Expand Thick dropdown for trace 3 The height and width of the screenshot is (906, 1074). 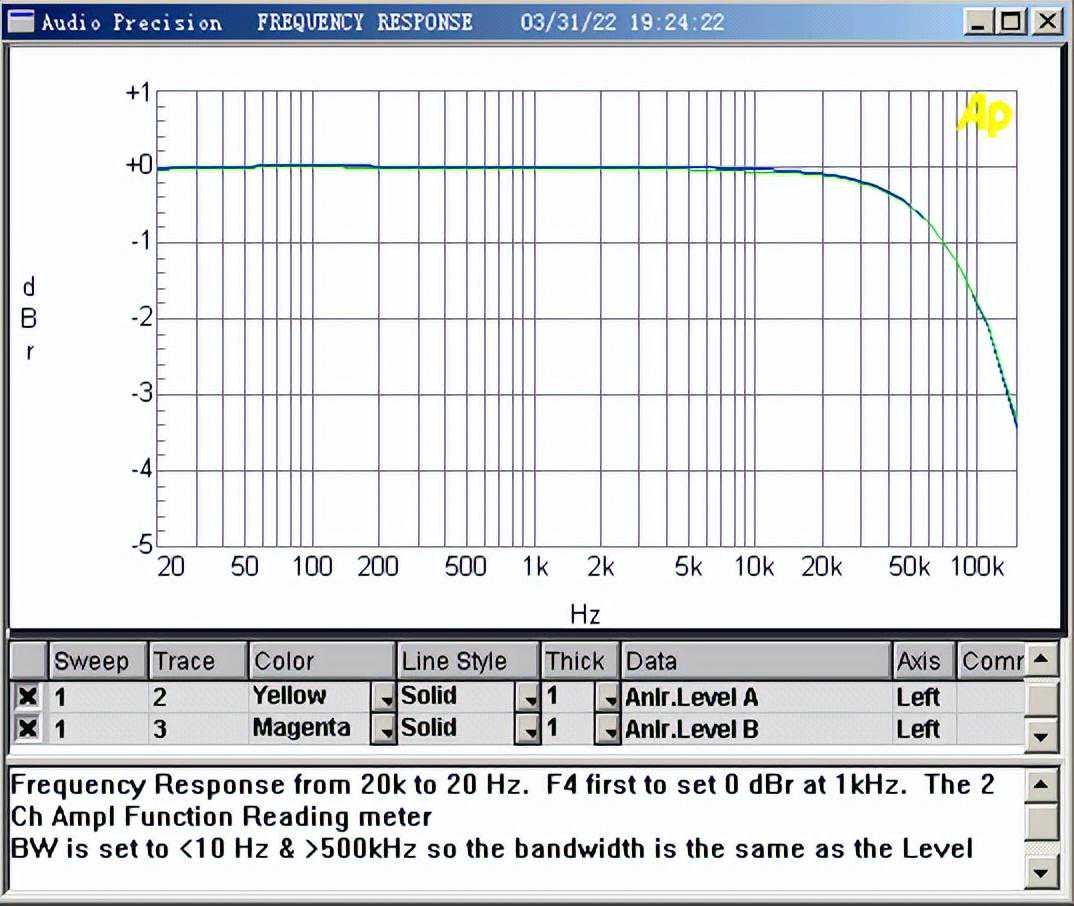point(607,730)
